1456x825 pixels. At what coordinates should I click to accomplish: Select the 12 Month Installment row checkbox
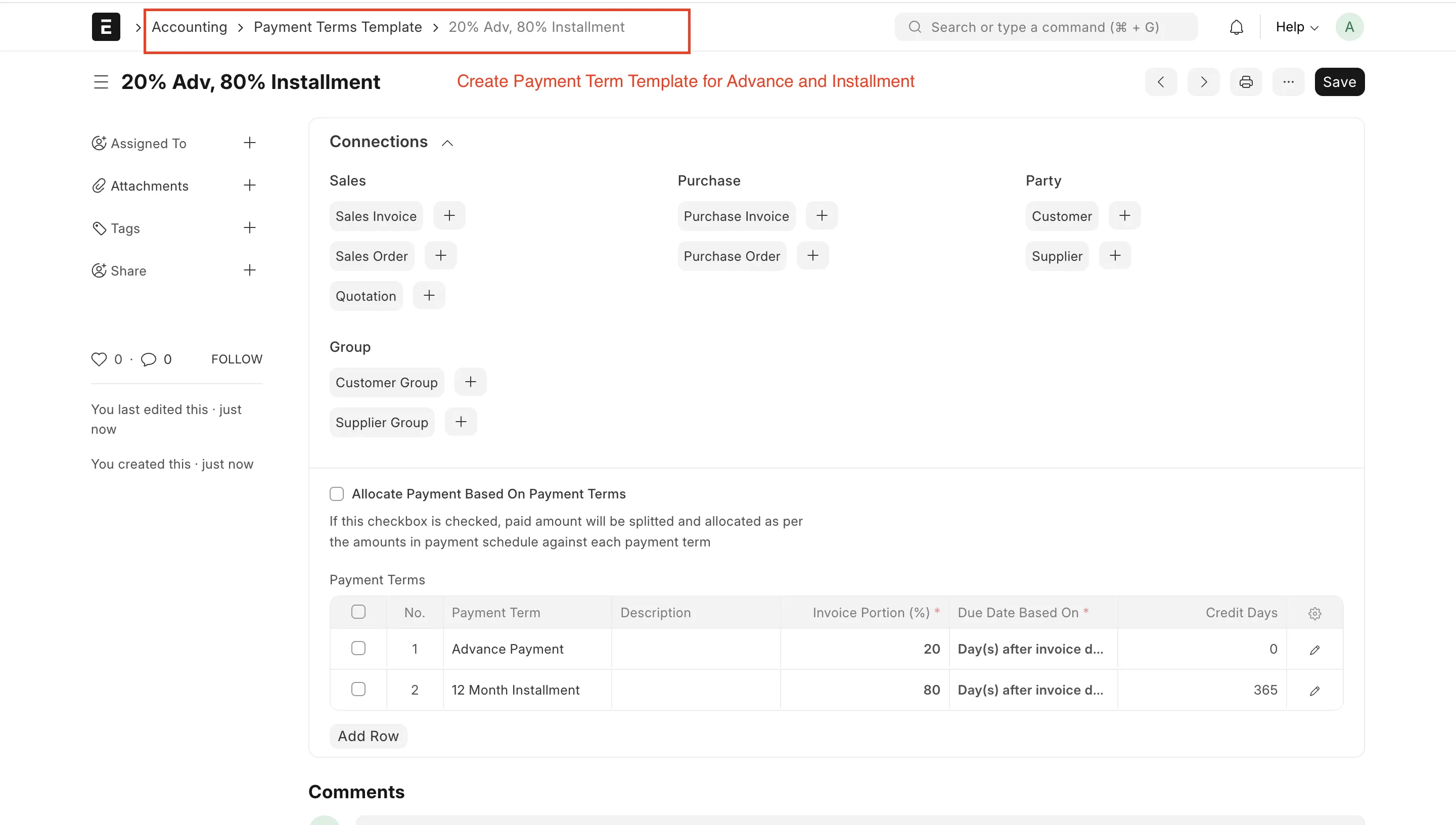point(358,689)
